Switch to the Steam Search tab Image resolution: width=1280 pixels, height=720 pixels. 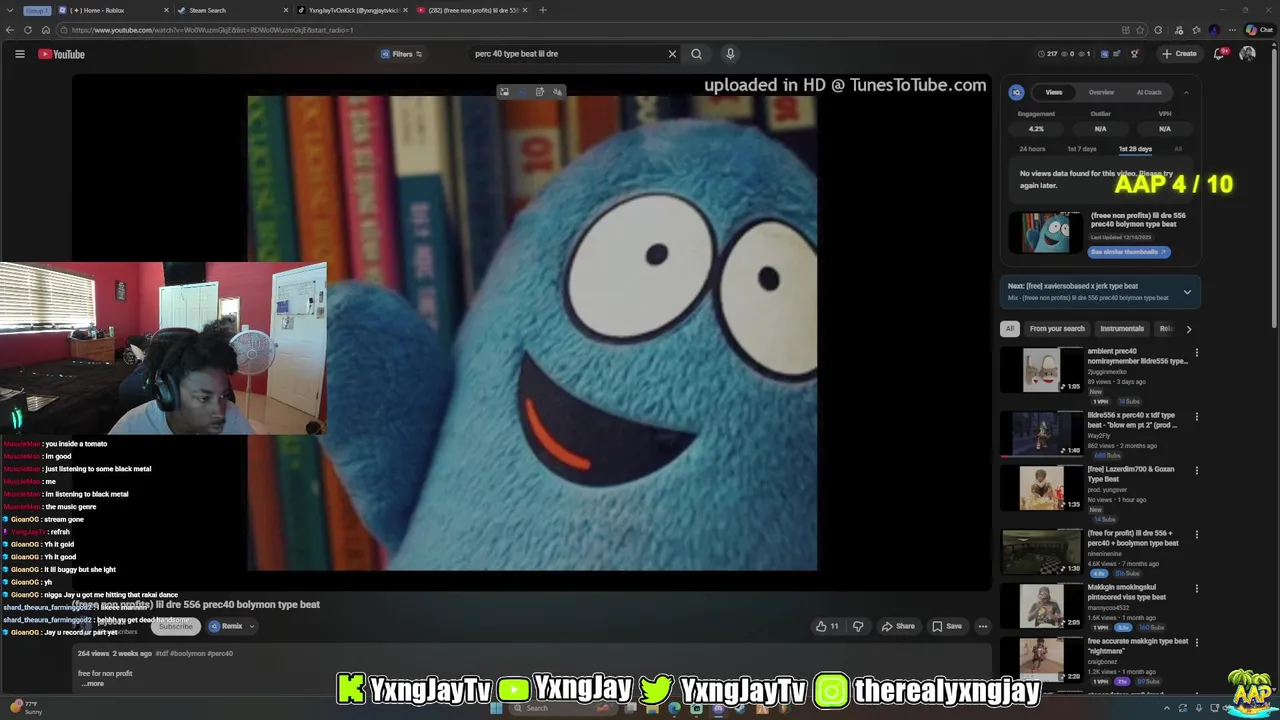pyautogui.click(x=232, y=10)
